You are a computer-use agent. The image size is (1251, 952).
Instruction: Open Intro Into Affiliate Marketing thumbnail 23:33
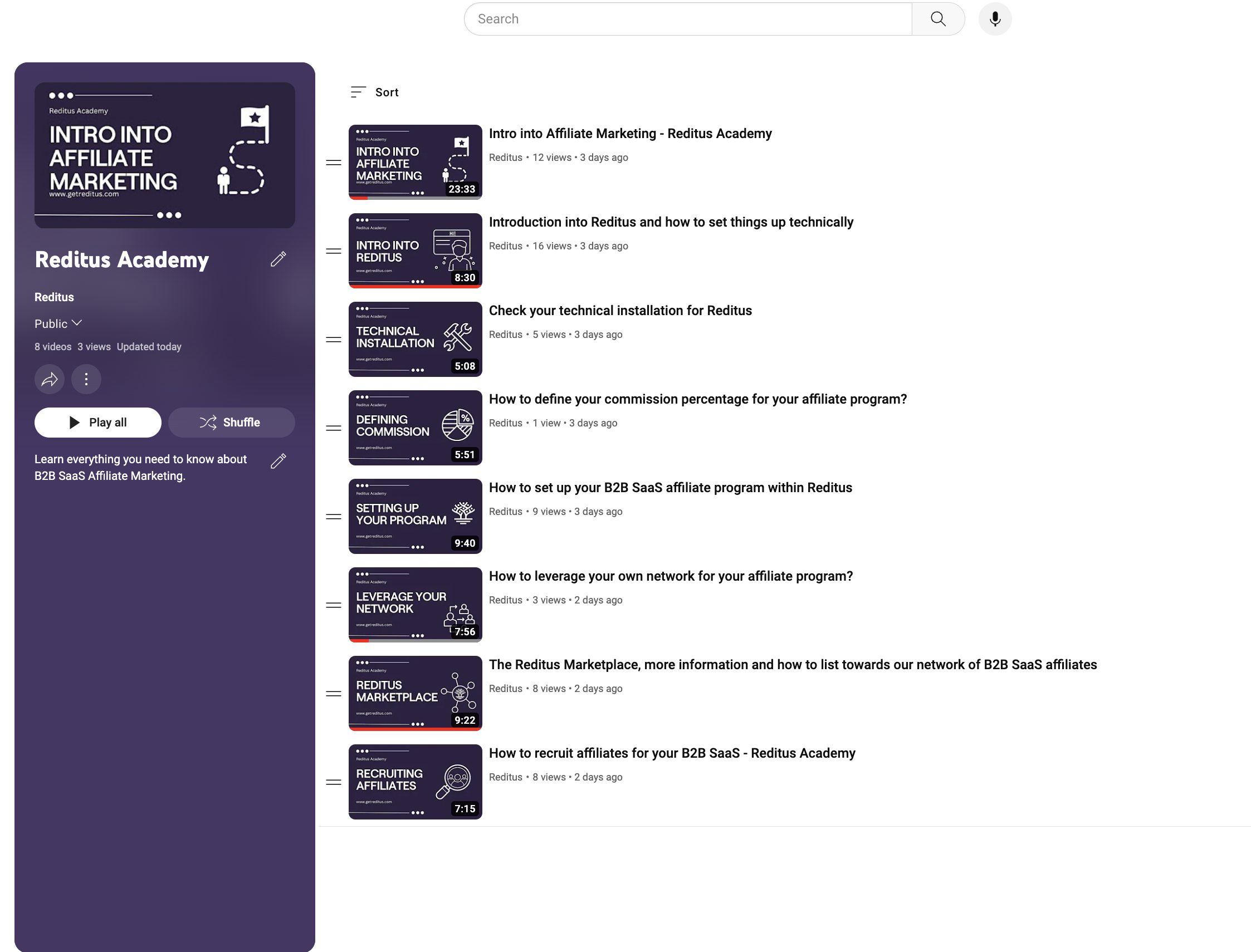pyautogui.click(x=415, y=162)
